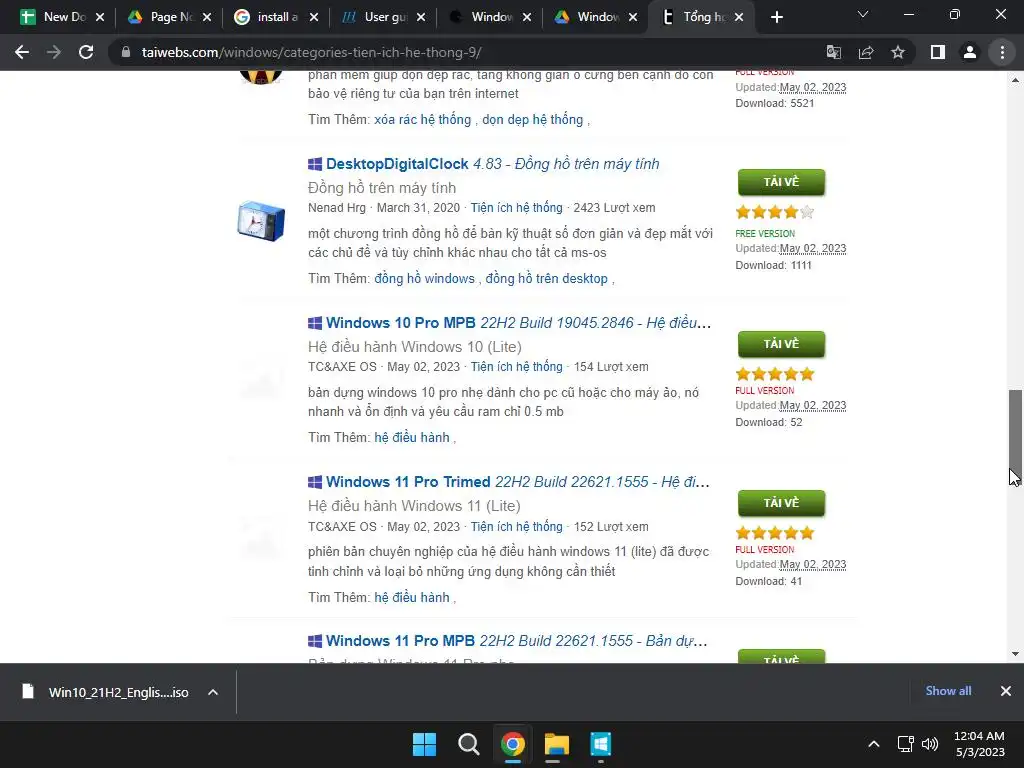Click the blue Windows-logo app taskbar icon
Image resolution: width=1024 pixels, height=768 pixels.
pos(601,744)
